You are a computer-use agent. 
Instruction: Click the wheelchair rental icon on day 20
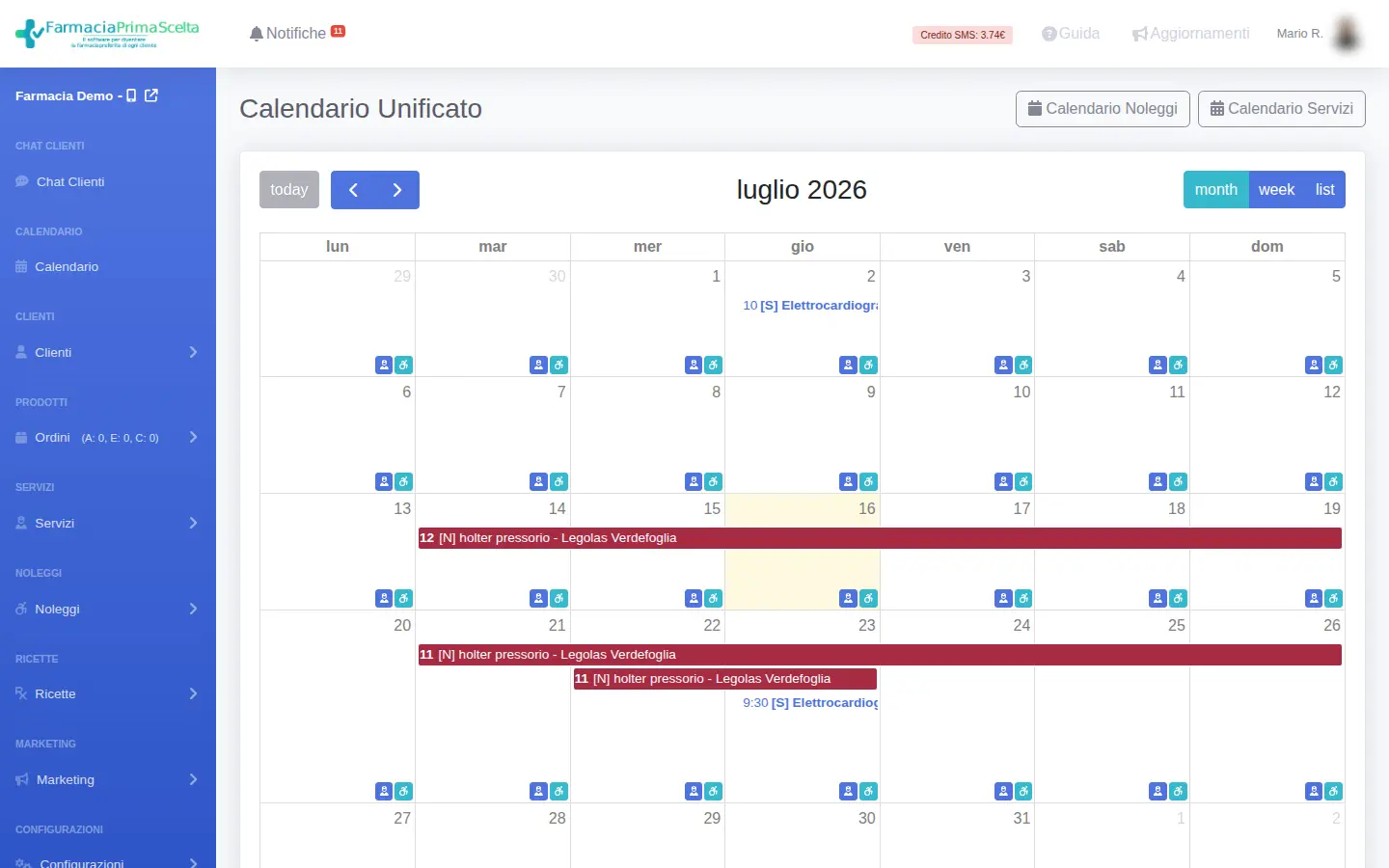404,791
